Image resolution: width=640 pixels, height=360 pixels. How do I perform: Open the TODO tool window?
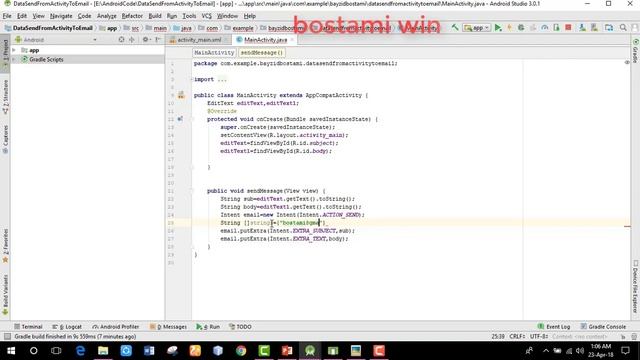(240, 327)
